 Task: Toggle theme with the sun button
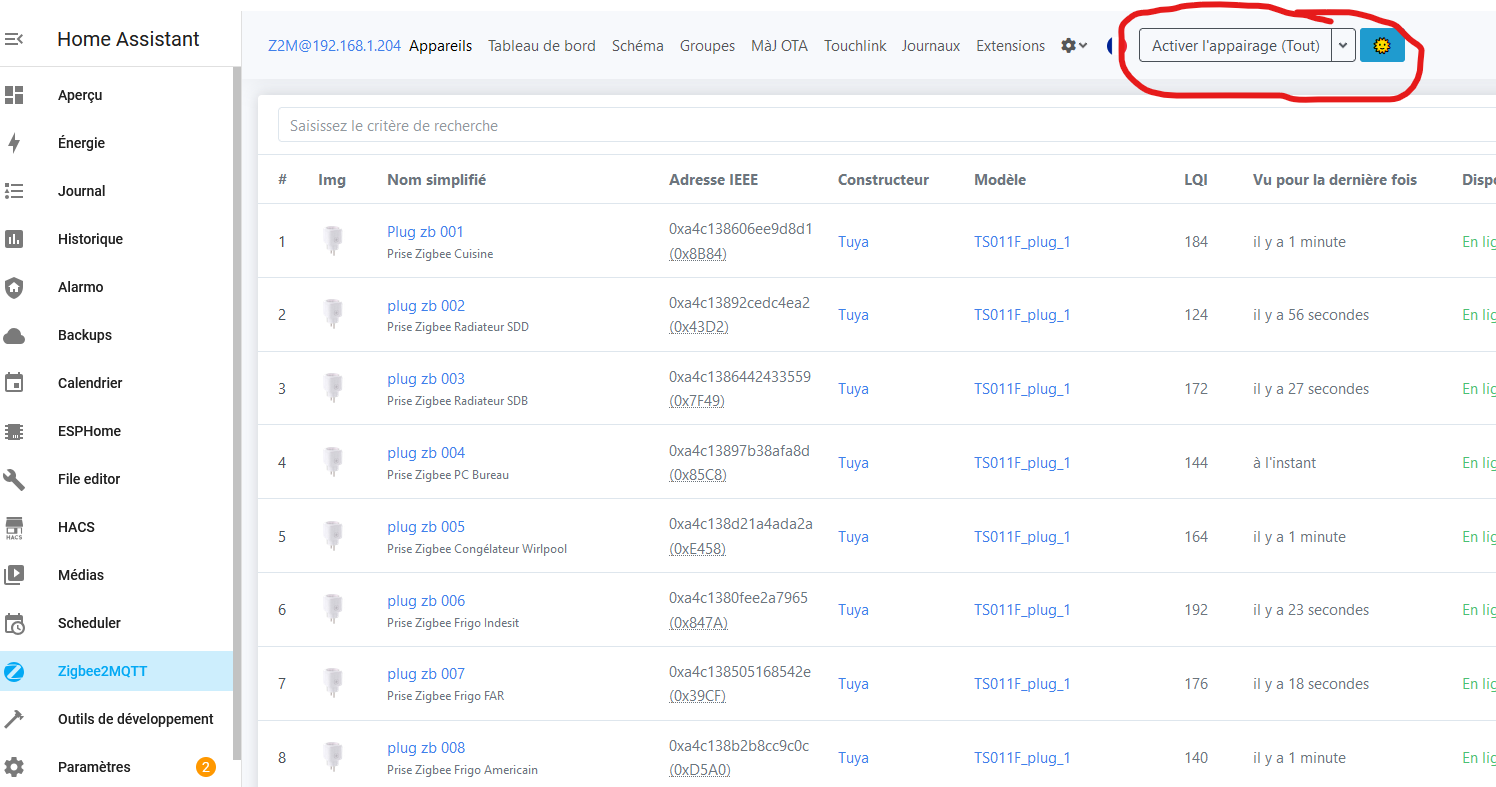(1382, 46)
